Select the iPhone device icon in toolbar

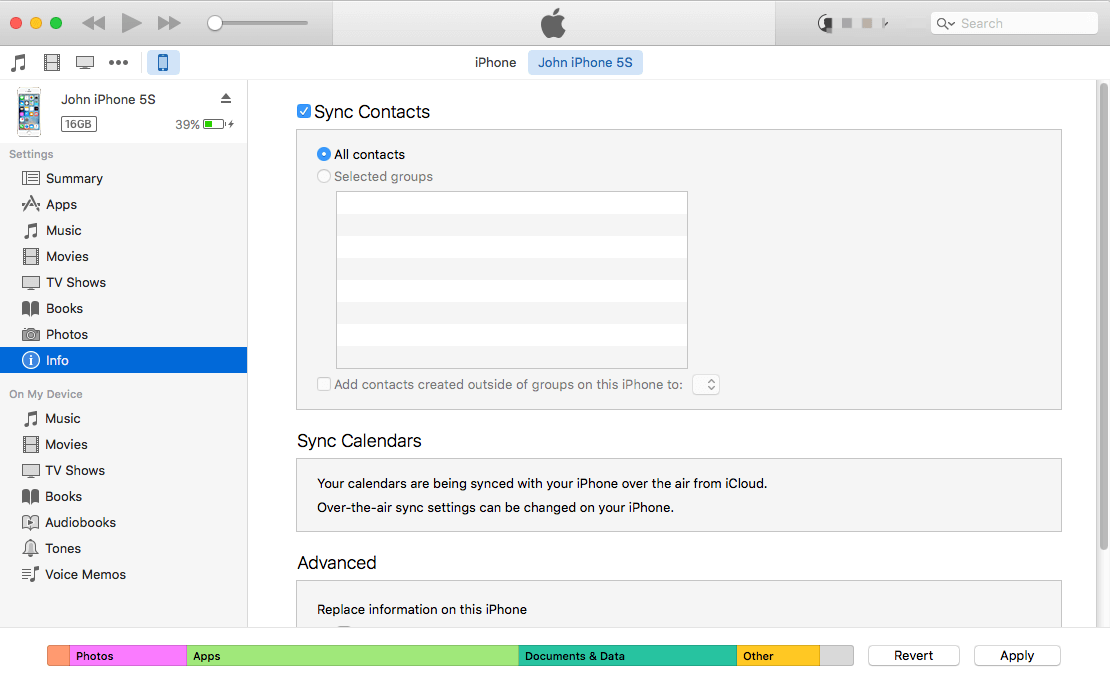point(163,63)
